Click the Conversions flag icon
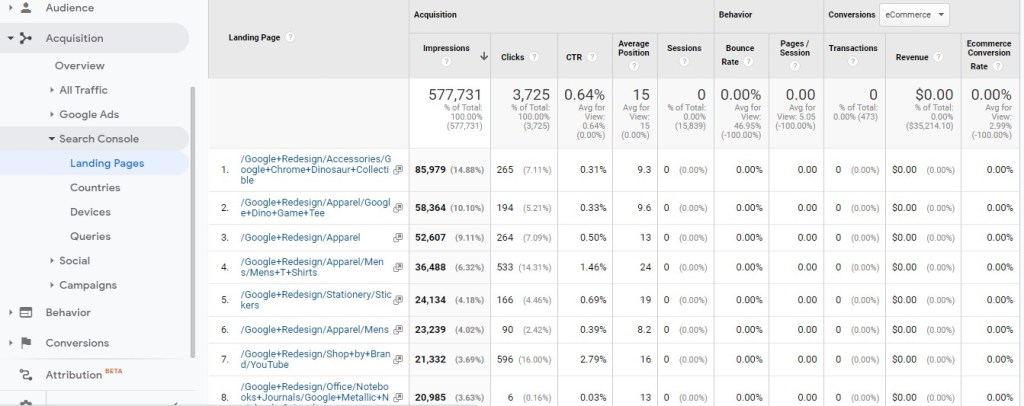The height and width of the screenshot is (406, 1024). click(x=25, y=343)
